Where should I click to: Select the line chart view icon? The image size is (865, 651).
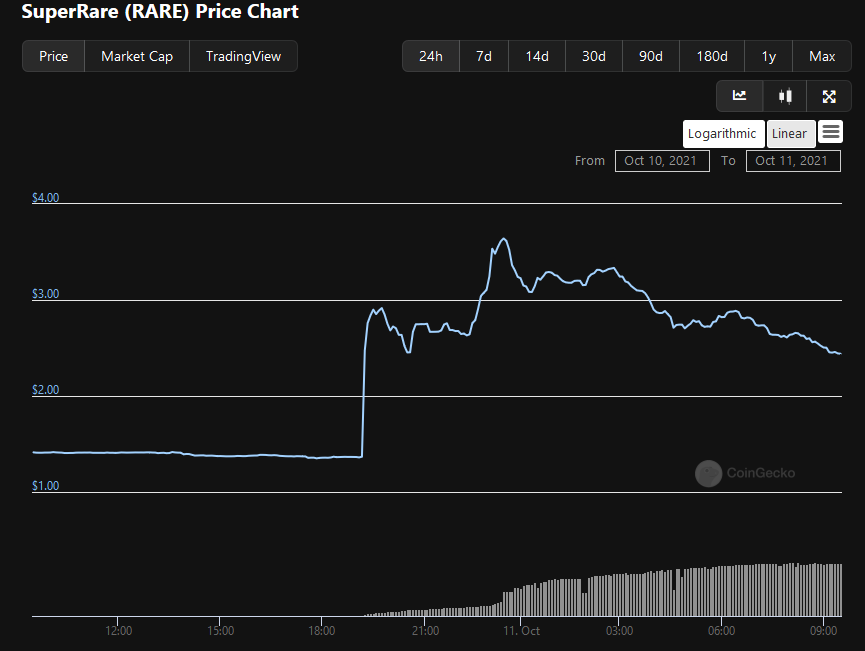coord(739,96)
